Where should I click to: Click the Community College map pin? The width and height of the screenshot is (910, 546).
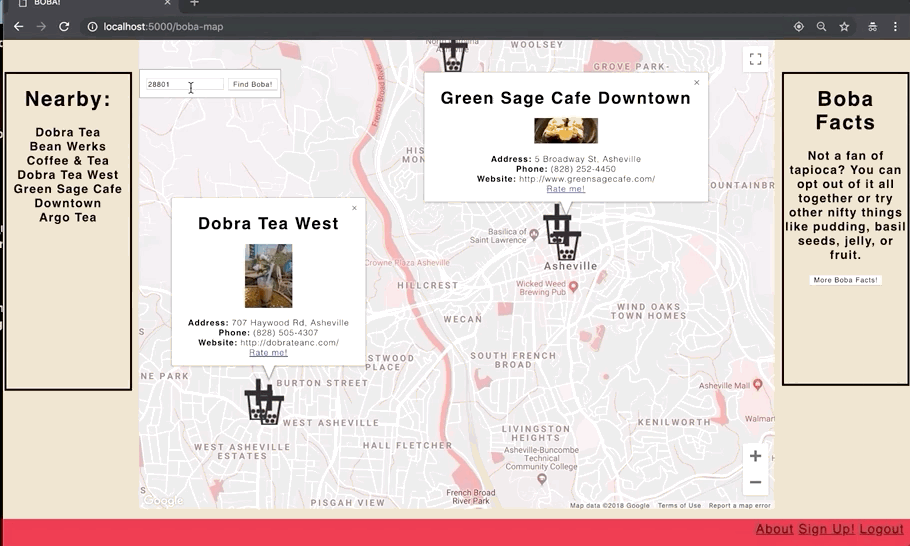point(542,479)
